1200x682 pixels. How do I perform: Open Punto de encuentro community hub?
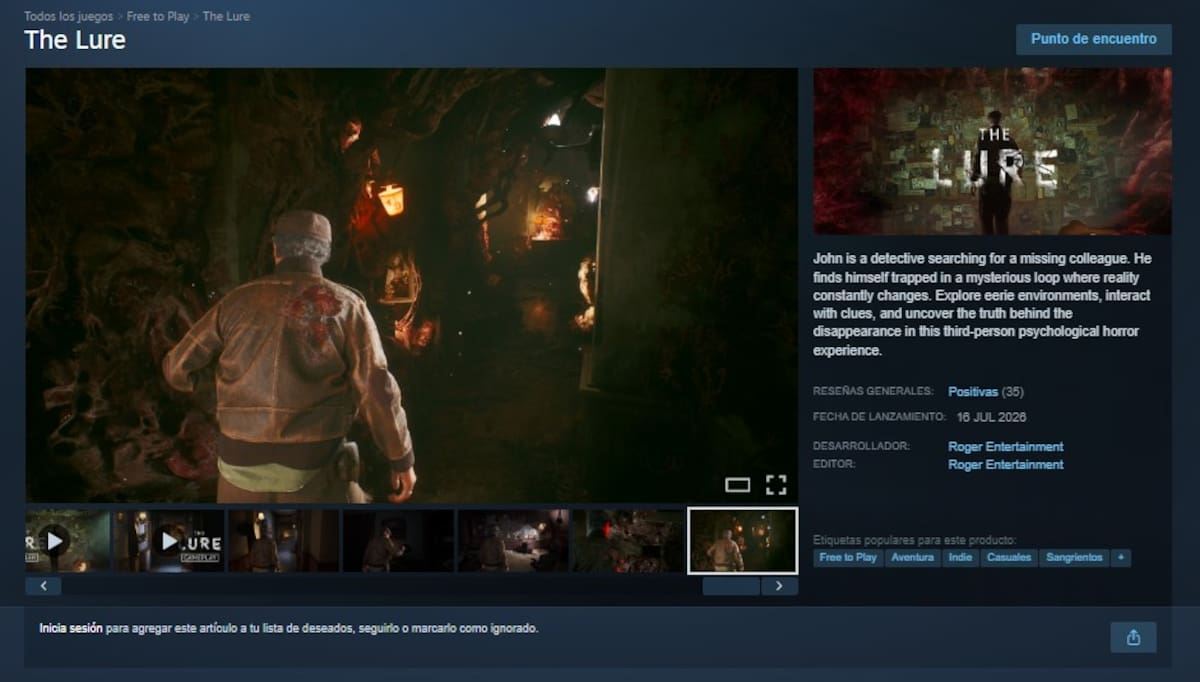point(1094,39)
